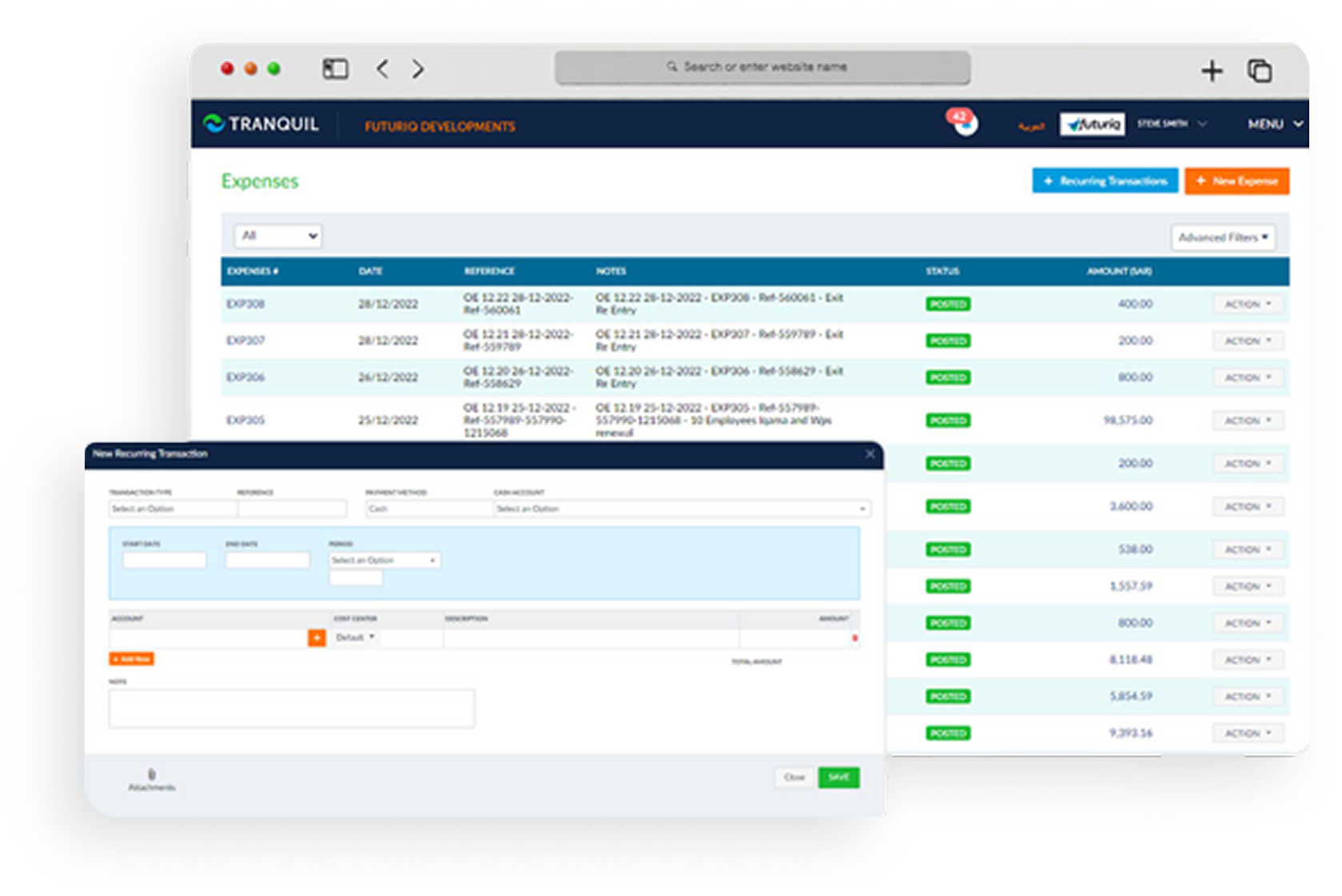
Task: Click the browser sidebar toggle icon
Action: click(x=335, y=69)
